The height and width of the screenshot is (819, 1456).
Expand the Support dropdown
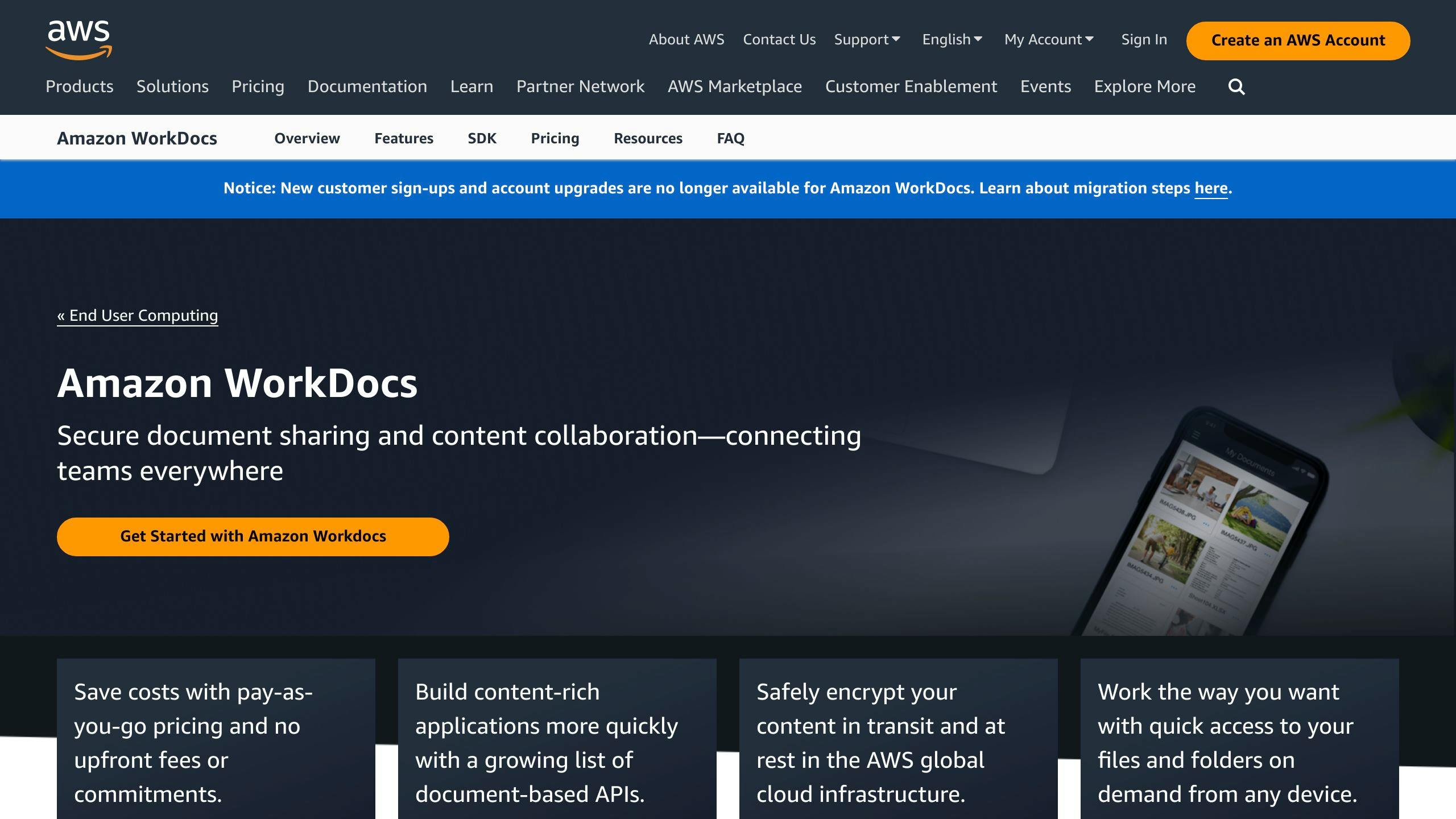point(867,39)
